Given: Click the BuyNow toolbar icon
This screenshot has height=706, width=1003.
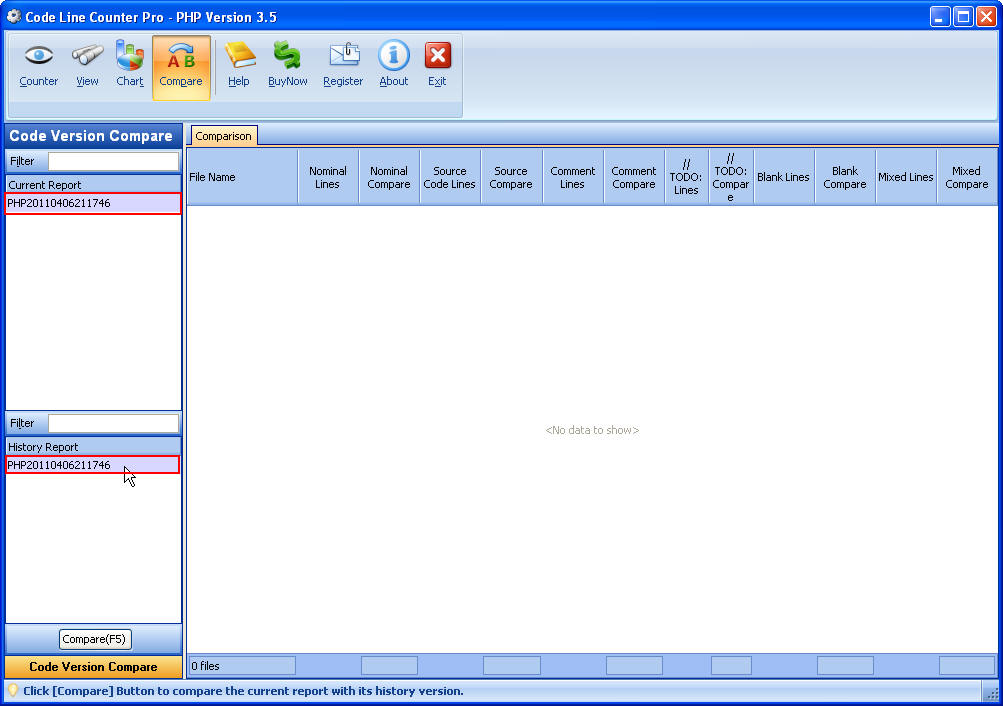Looking at the screenshot, I should point(287,62).
